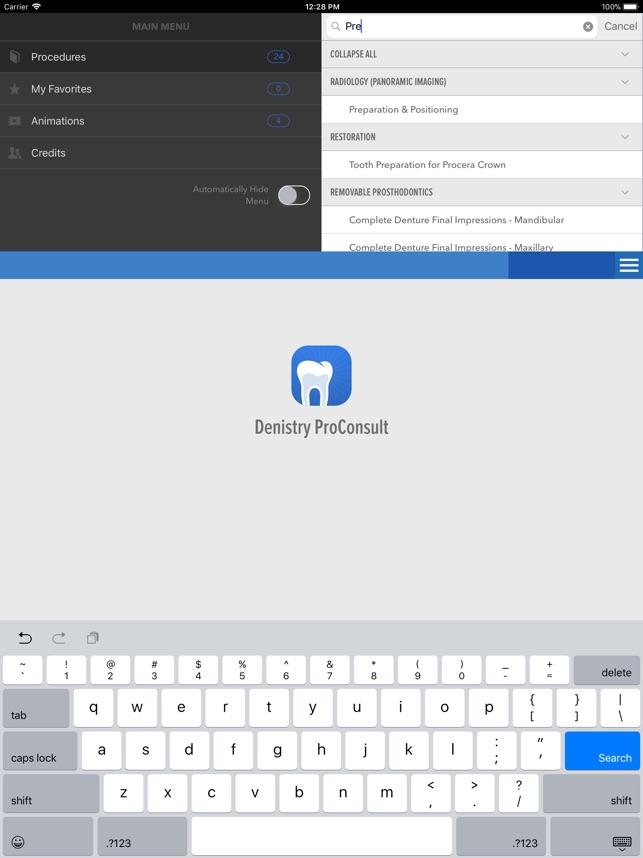This screenshot has height=858, width=643.
Task: Toggle the caps lock key
Action: pos(40,751)
